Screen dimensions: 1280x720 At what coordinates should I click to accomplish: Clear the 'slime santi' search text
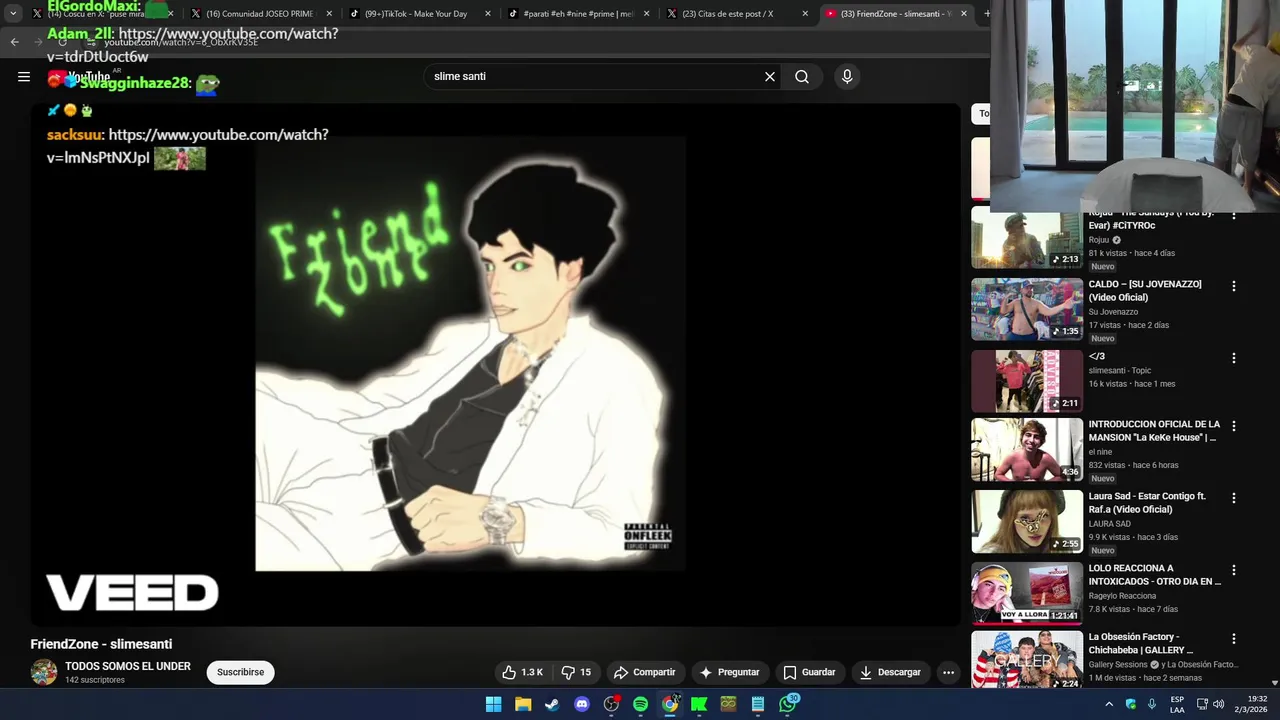(770, 76)
